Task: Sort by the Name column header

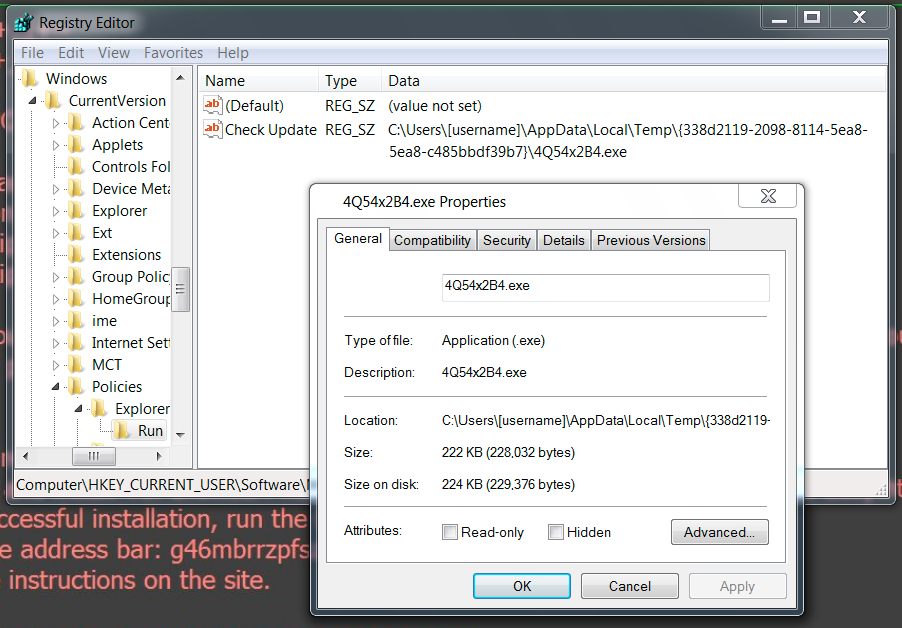Action: (258, 81)
